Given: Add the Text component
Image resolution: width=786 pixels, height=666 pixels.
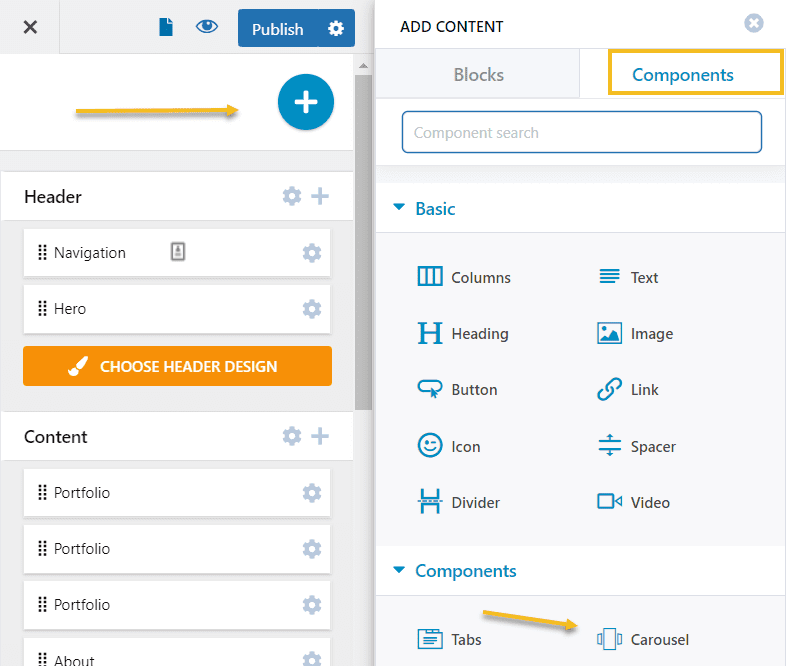Looking at the screenshot, I should click(629, 277).
